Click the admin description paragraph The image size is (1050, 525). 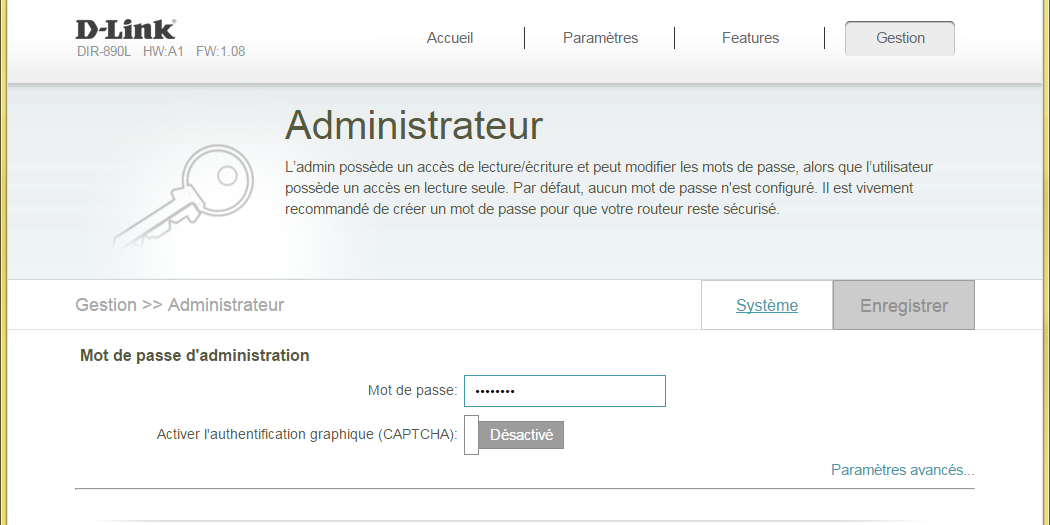[608, 188]
